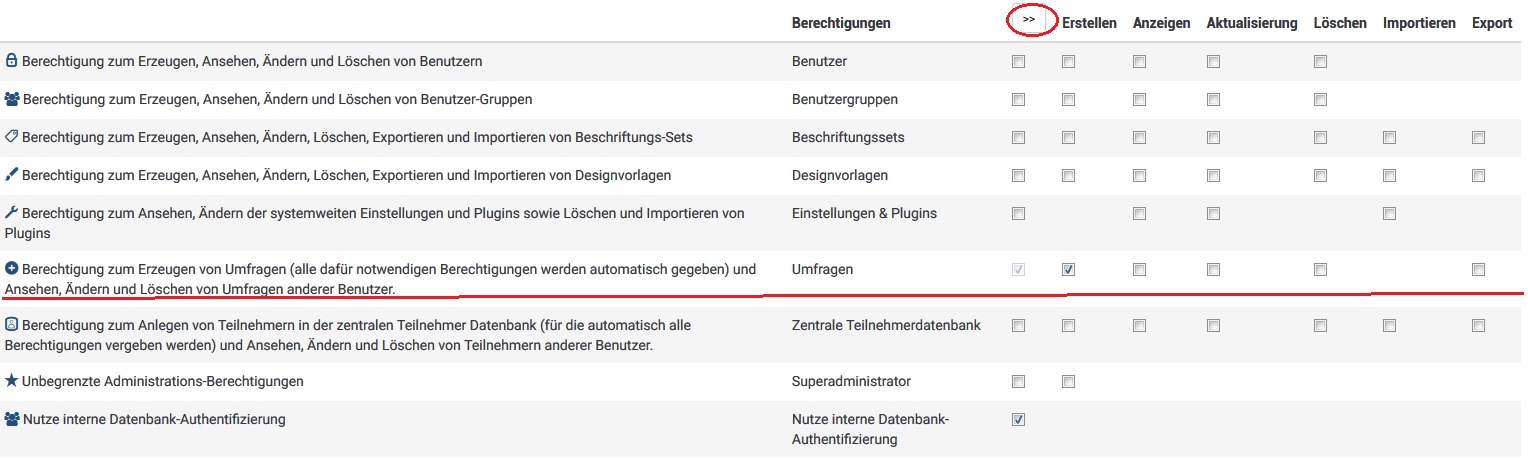Click the tag icon for Beschriftungs-Sets permission
This screenshot has width=1528, height=459.
(12, 137)
